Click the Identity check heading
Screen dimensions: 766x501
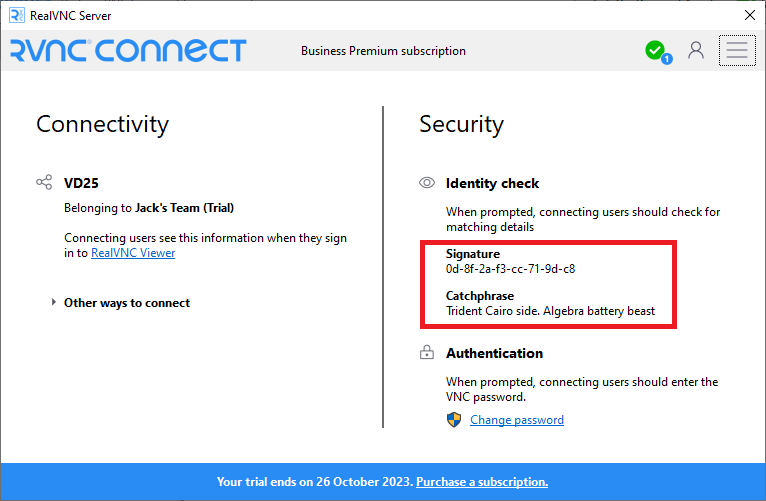pyautogui.click(x=492, y=183)
